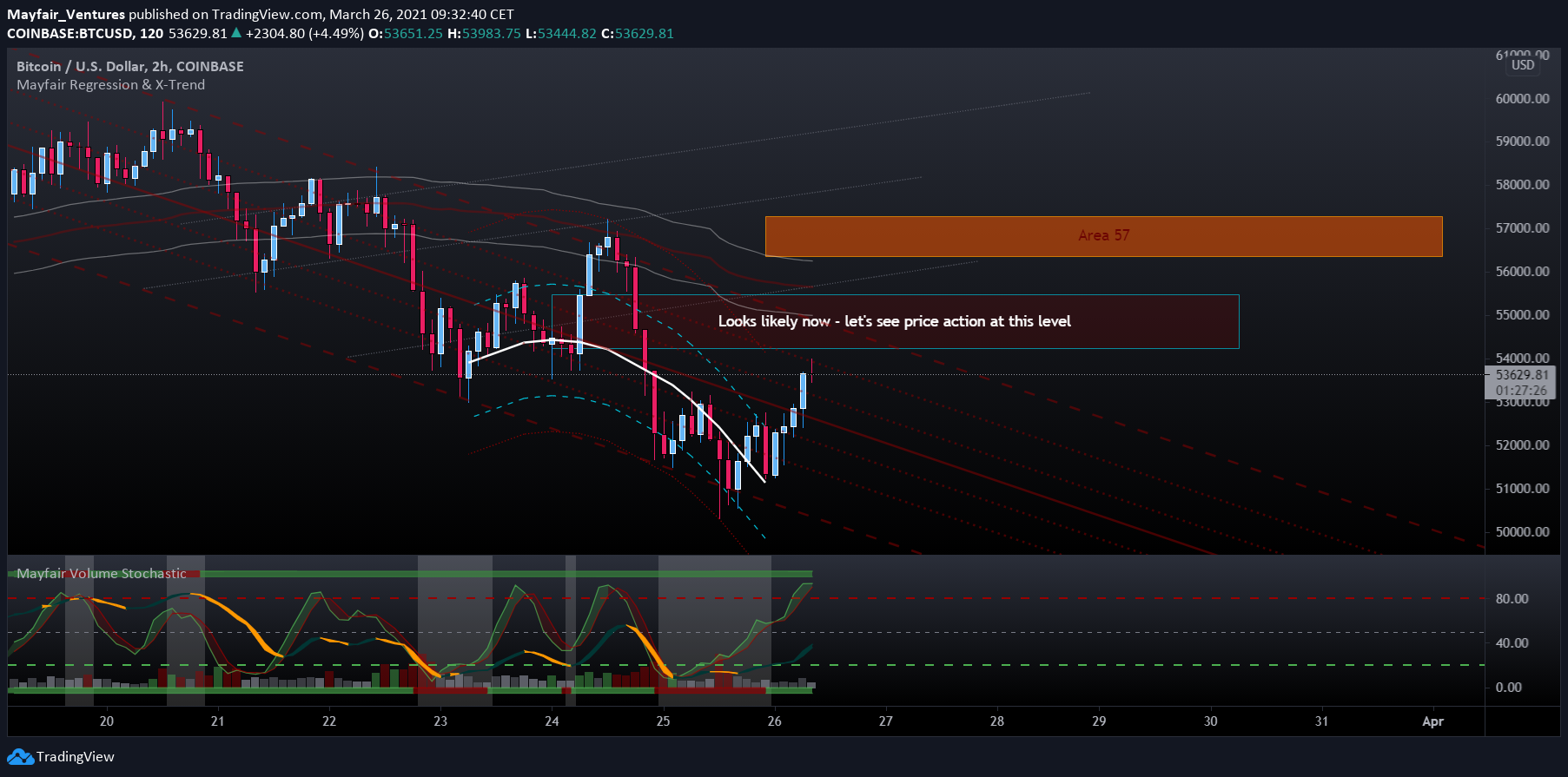Click the Mayfair_Ventures author name

[x=66, y=15]
